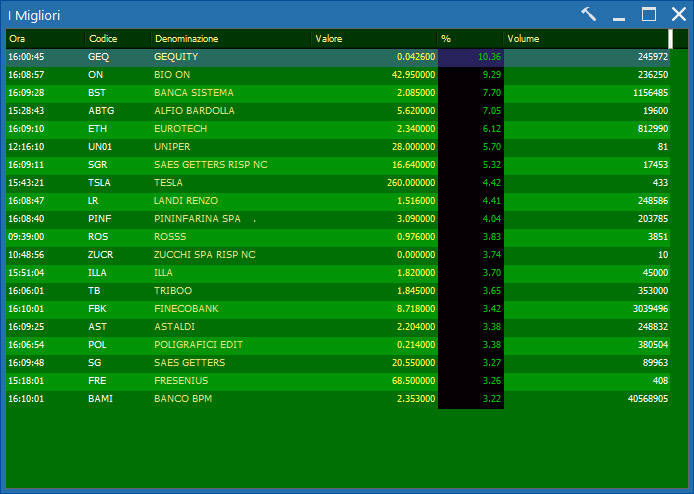Select ZUCCHI SPA RISP NC row
This screenshot has height=494, width=694.
click(x=204, y=255)
